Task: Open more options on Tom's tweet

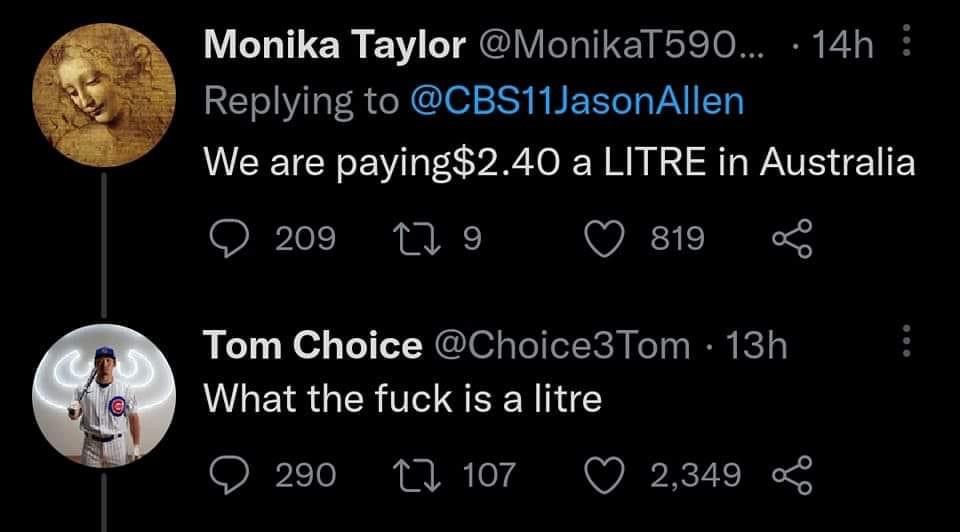Action: point(906,341)
